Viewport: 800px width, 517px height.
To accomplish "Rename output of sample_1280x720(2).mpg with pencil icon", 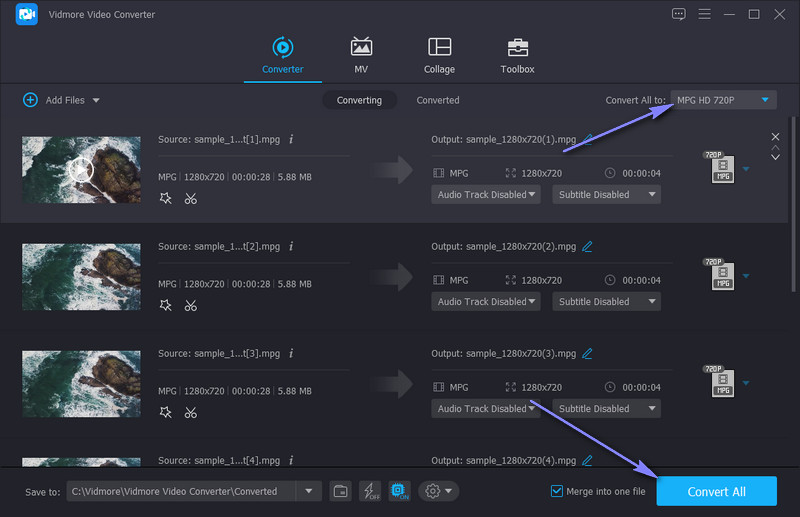I will pyautogui.click(x=587, y=246).
